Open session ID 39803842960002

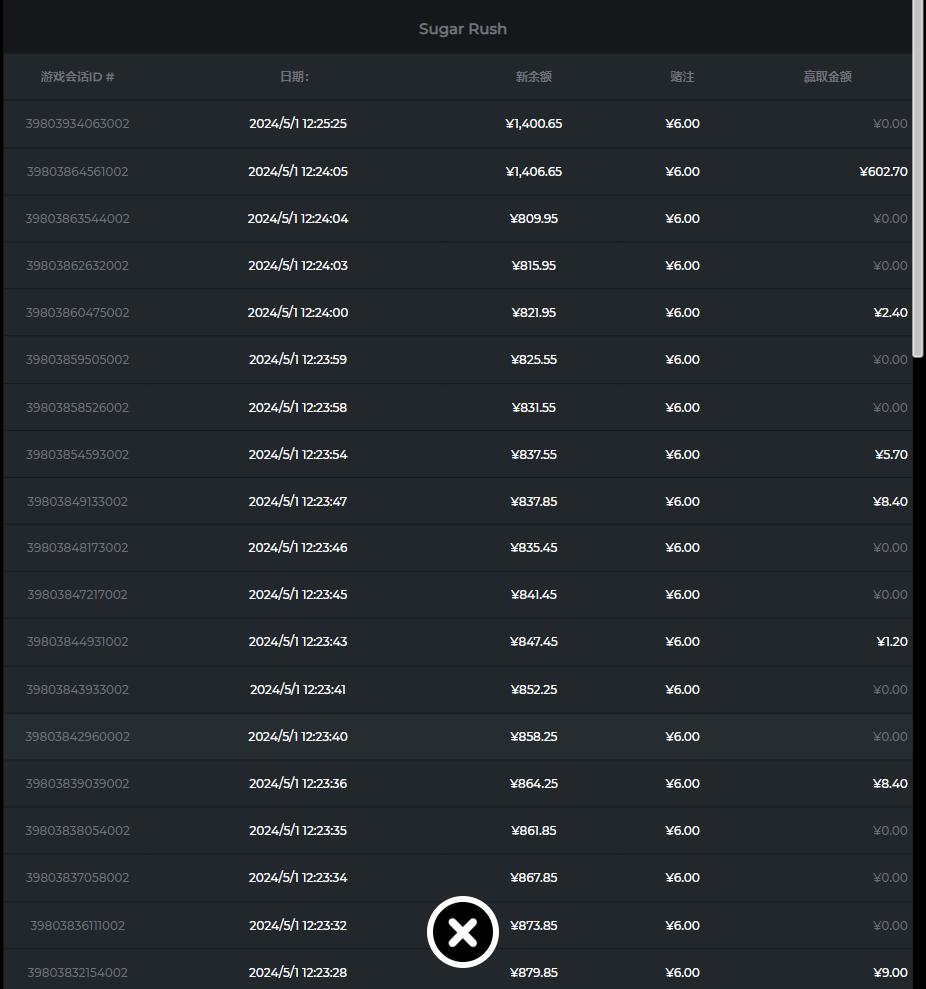pyautogui.click(x=78, y=736)
